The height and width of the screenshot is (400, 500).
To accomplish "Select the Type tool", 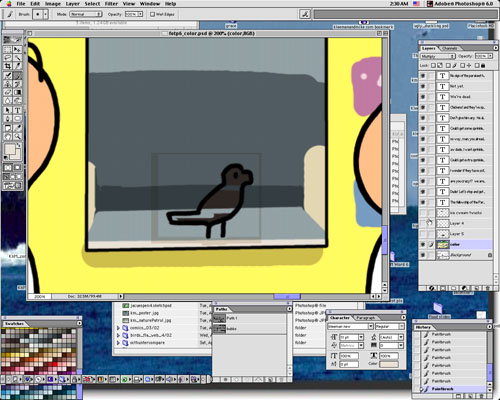I will click(17, 110).
